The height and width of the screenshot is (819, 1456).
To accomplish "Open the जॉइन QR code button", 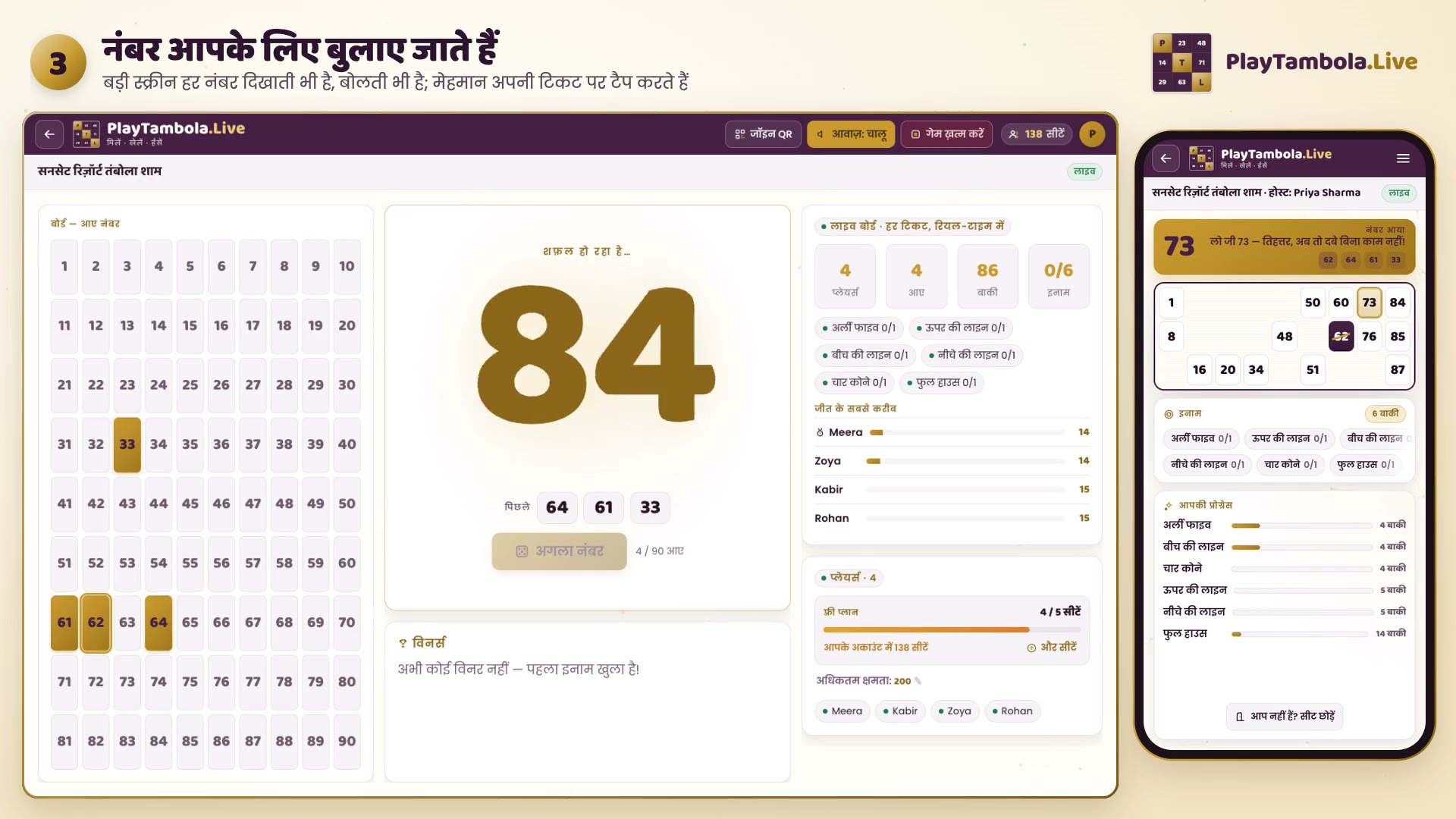I will (x=763, y=134).
